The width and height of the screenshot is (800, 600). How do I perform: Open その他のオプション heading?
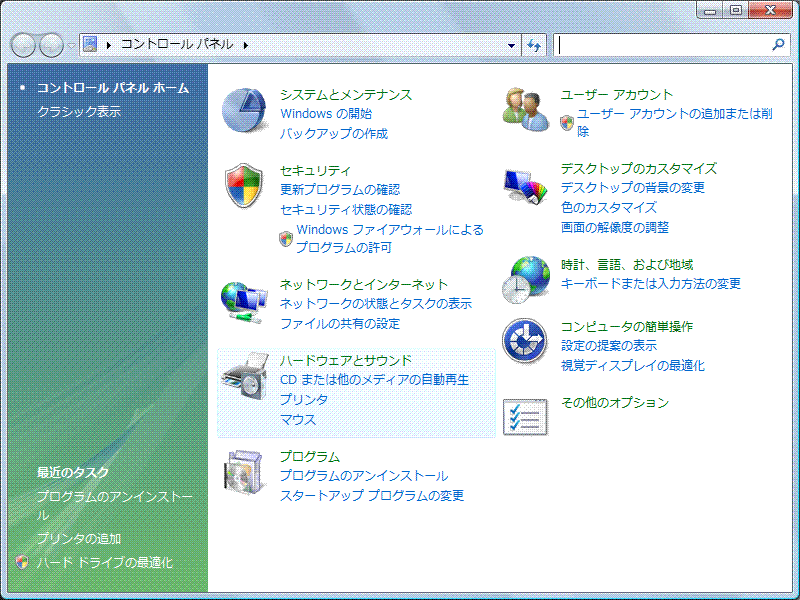(615, 402)
